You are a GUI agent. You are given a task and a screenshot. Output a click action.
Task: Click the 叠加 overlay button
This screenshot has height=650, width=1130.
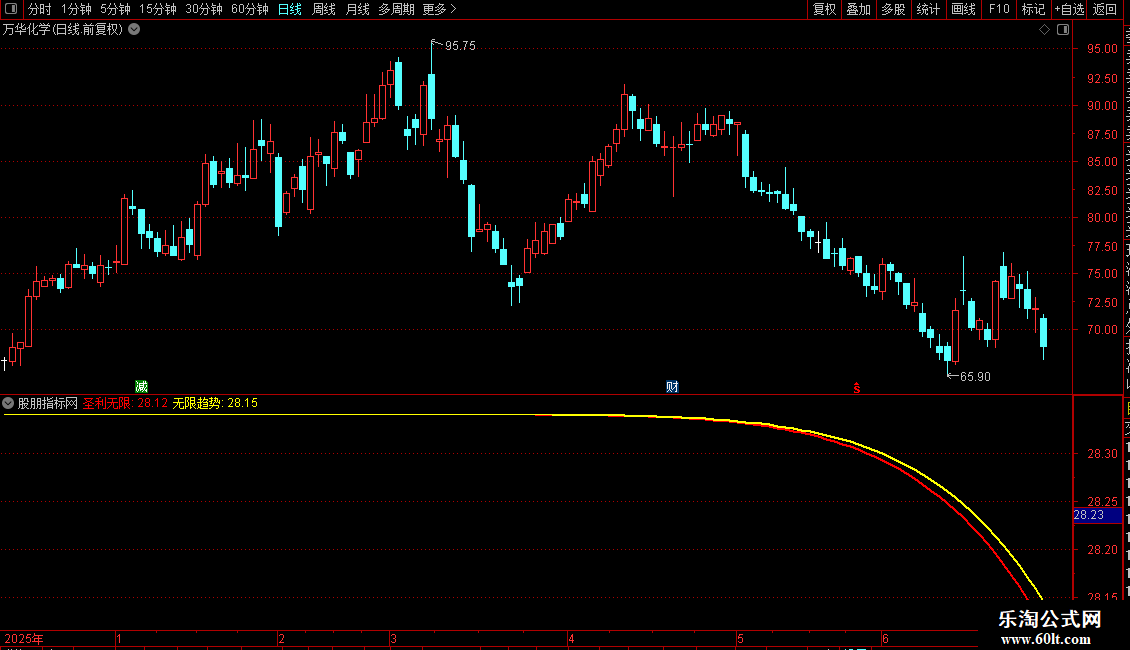[859, 9]
